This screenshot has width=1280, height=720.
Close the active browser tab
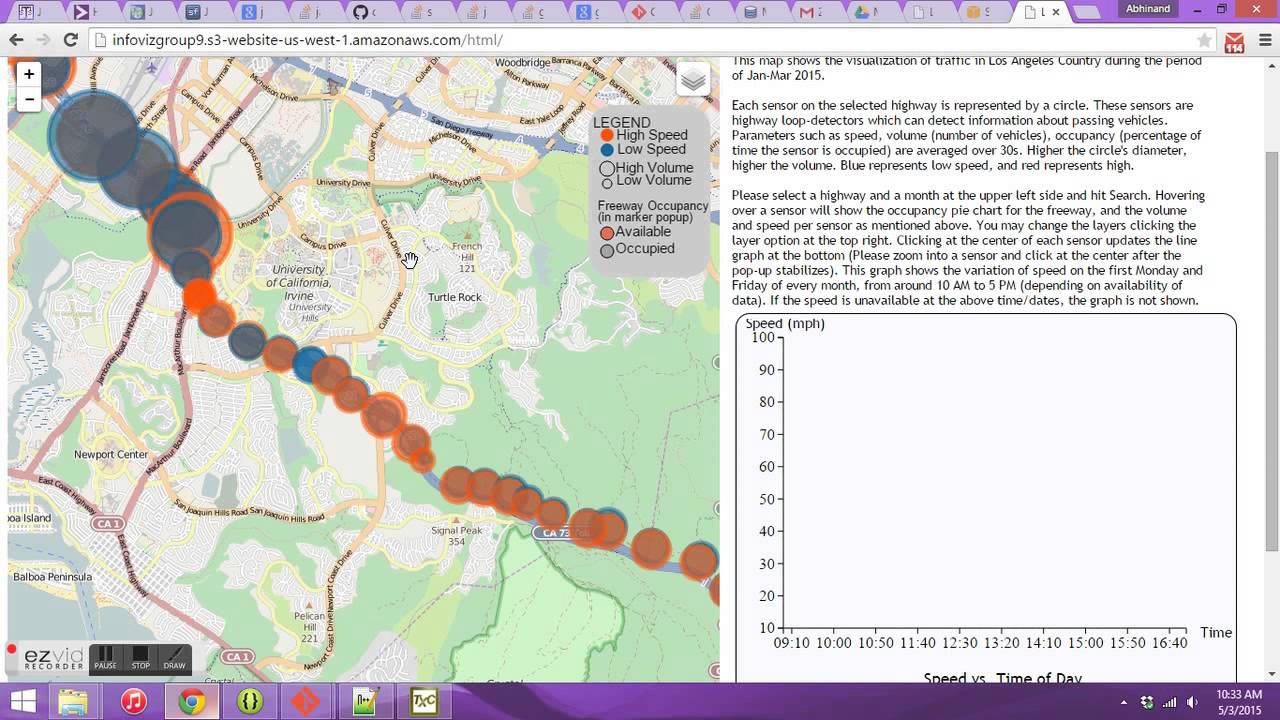click(1056, 12)
